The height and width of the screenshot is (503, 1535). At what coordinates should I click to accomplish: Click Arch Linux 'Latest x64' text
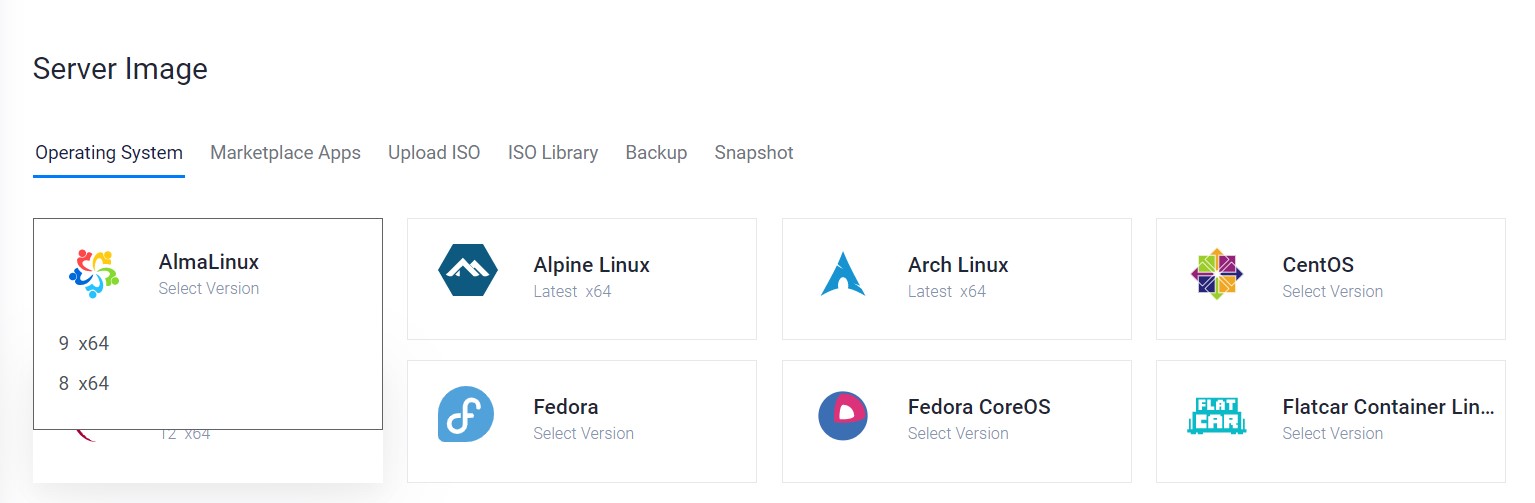pyautogui.click(x=947, y=292)
